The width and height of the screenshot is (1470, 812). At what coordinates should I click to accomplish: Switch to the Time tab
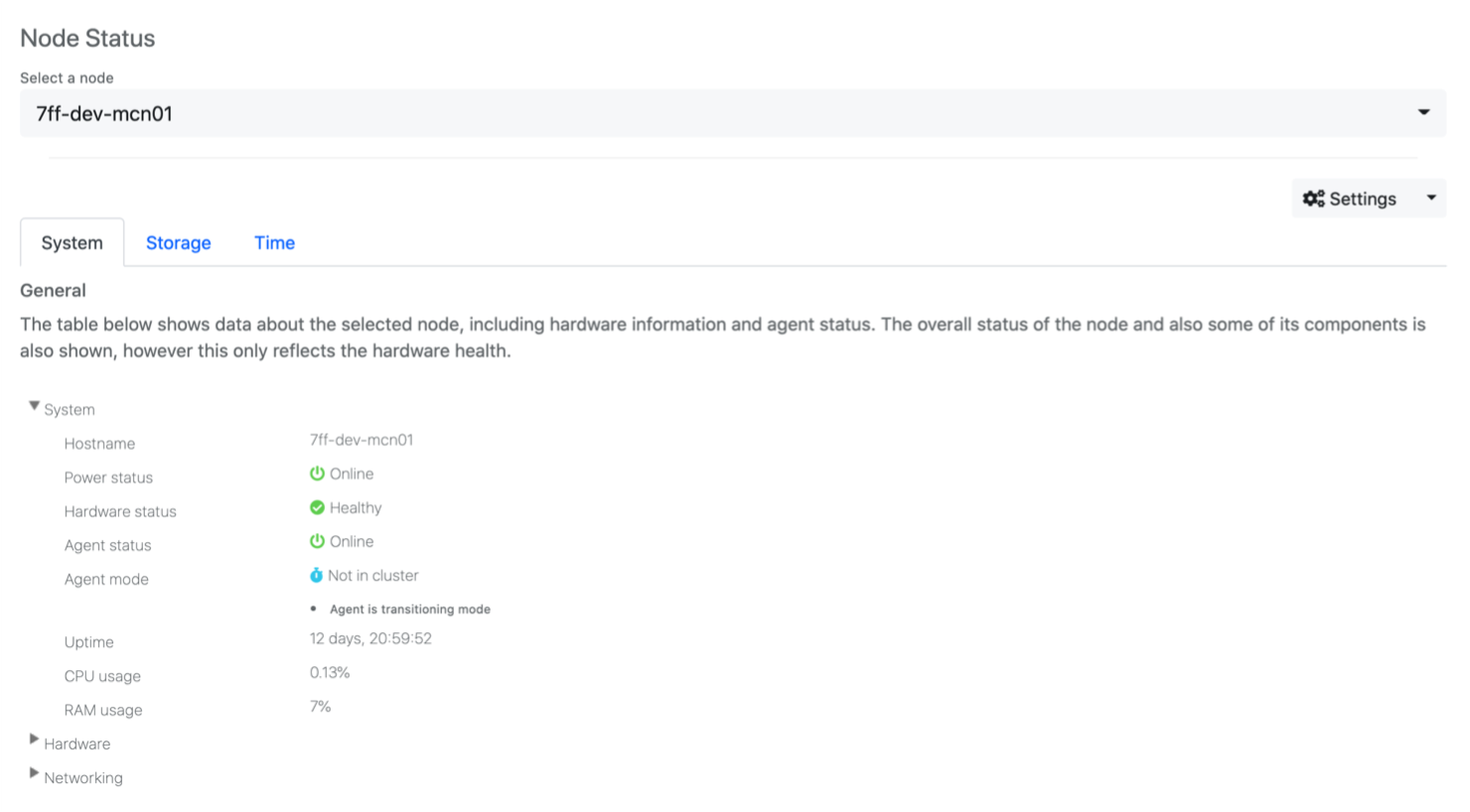click(274, 243)
